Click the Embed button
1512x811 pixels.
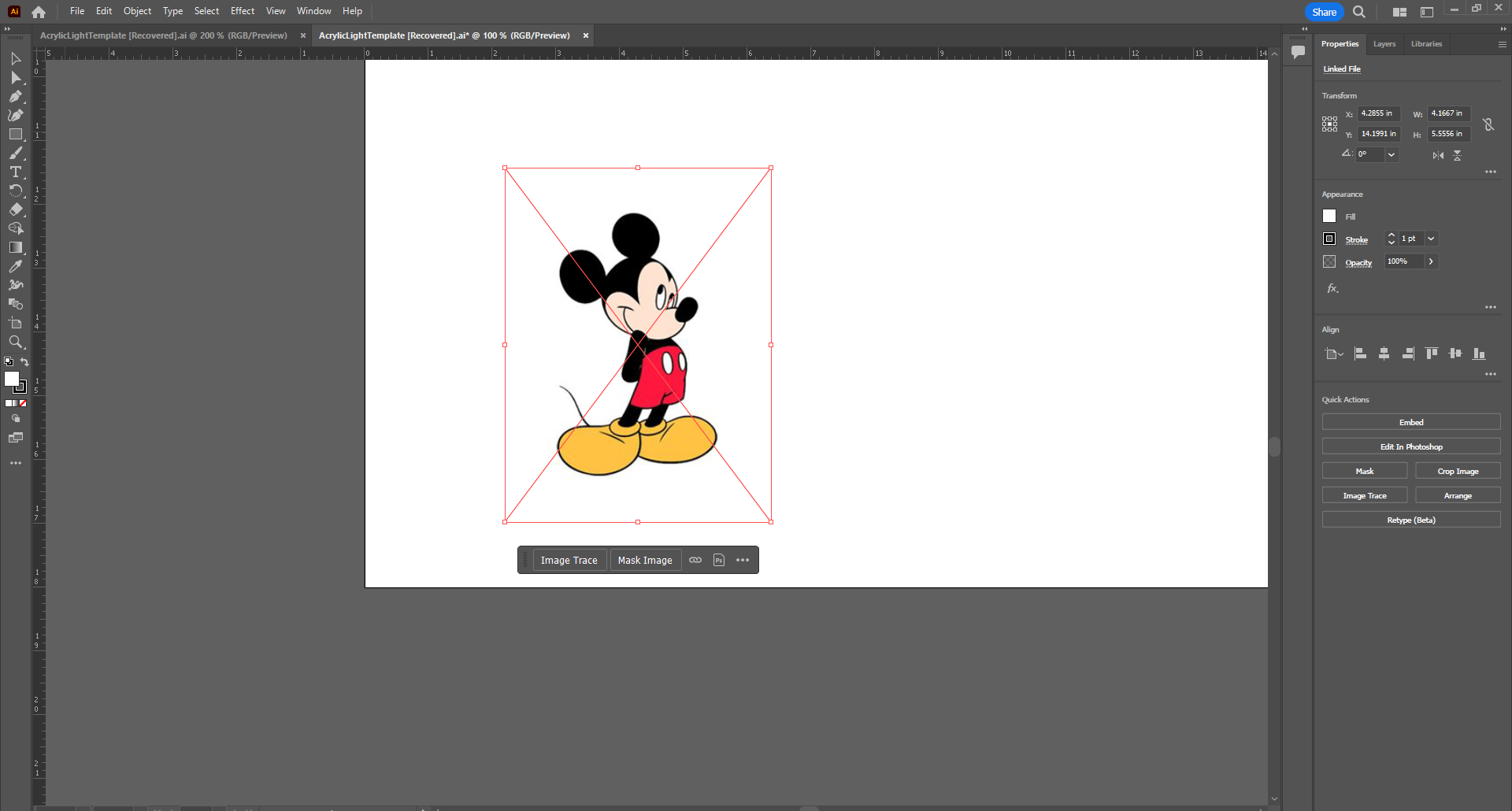[x=1410, y=422]
